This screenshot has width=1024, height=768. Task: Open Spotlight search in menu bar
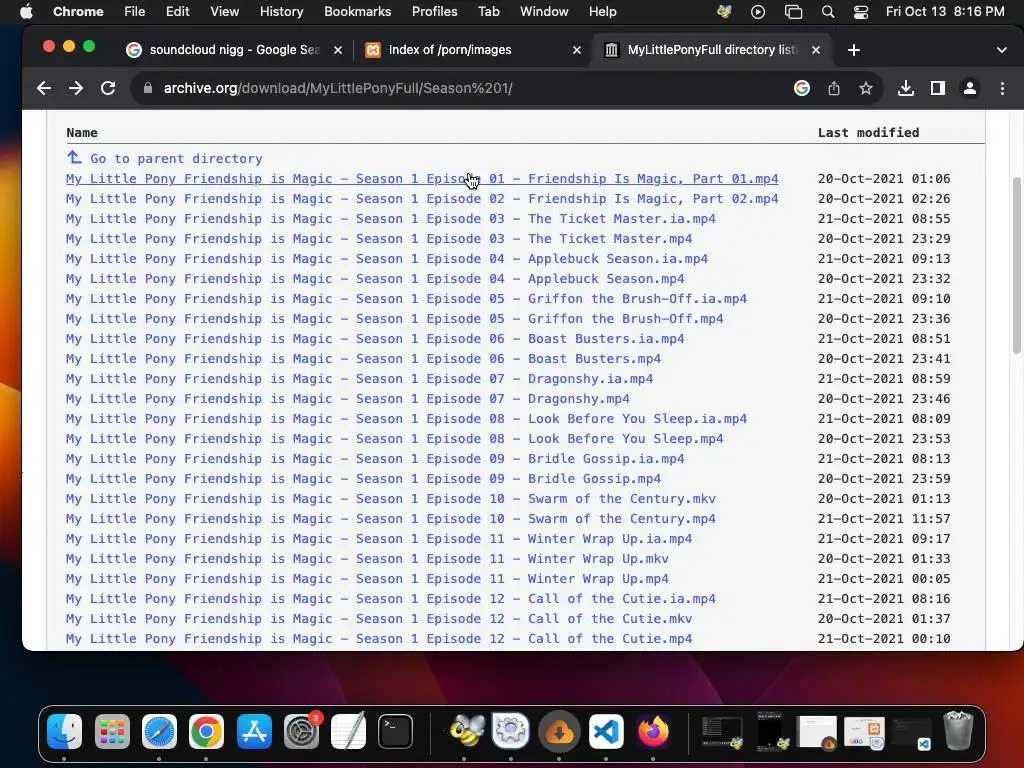coord(827,11)
